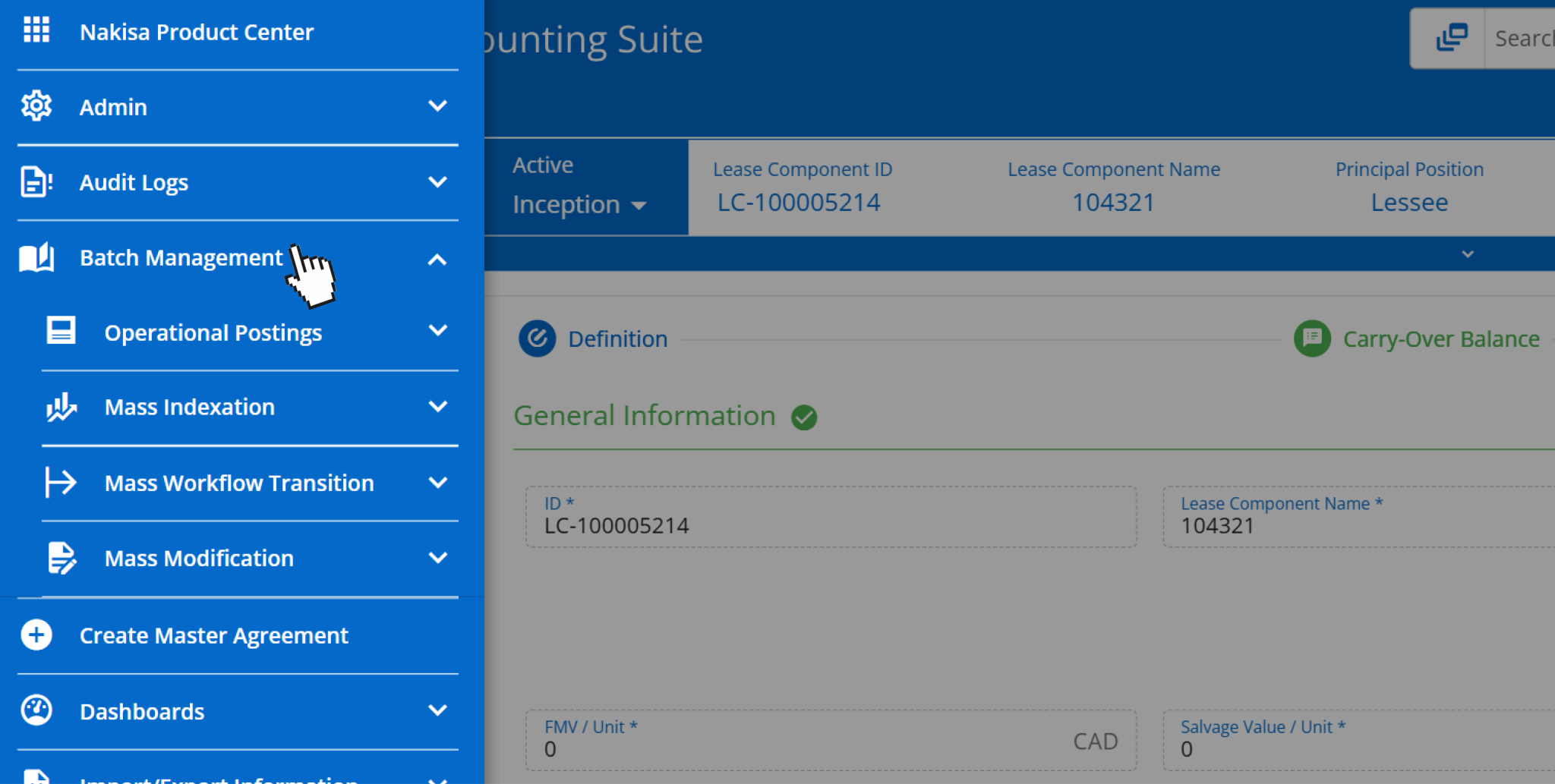Screen dimensions: 1555x784
Task: Click Create Master Agreement
Action: (x=213, y=635)
